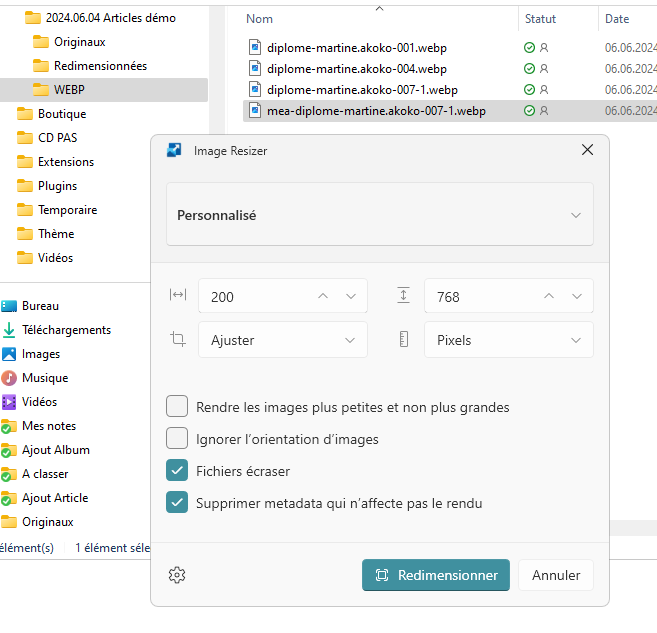The width and height of the screenshot is (657, 633).
Task: Open the Personnalisé size preset dropdown
Action: 379,215
